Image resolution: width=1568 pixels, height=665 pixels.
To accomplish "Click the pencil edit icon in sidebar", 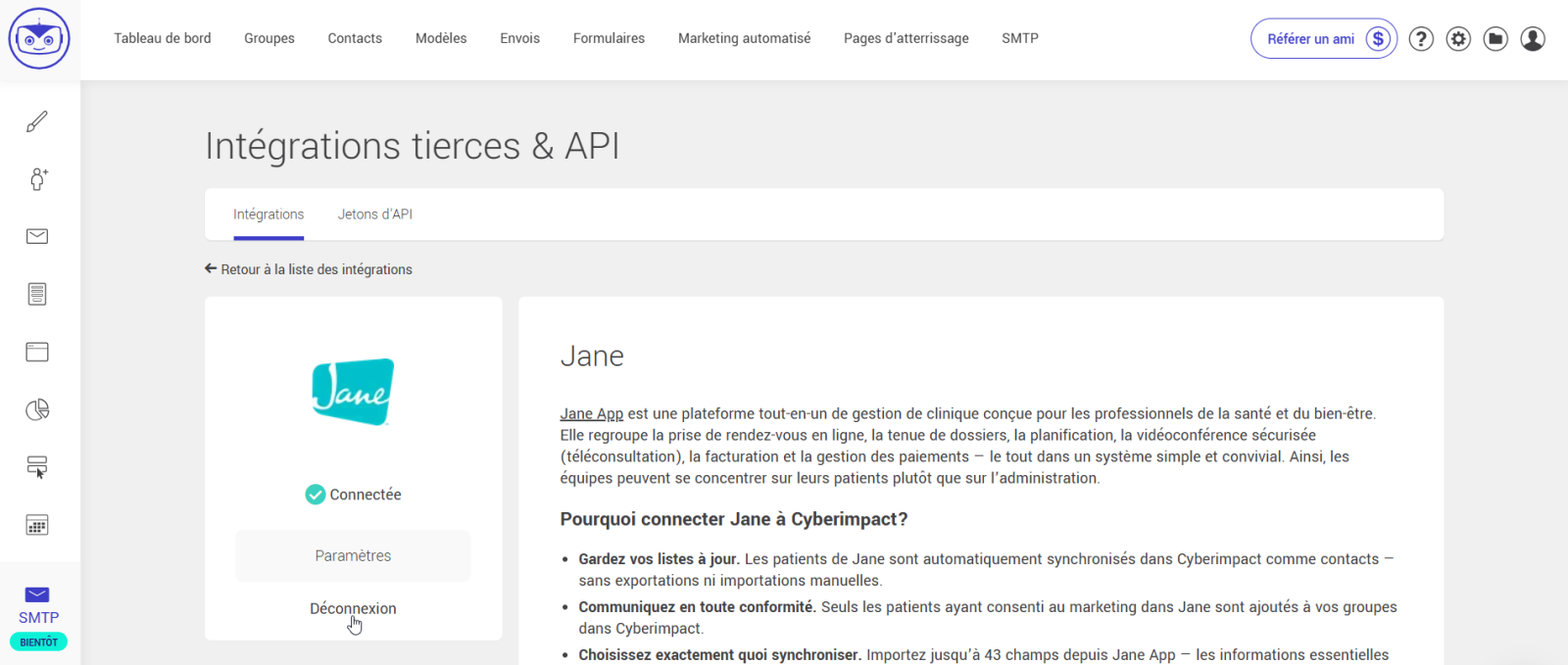I will click(37, 121).
